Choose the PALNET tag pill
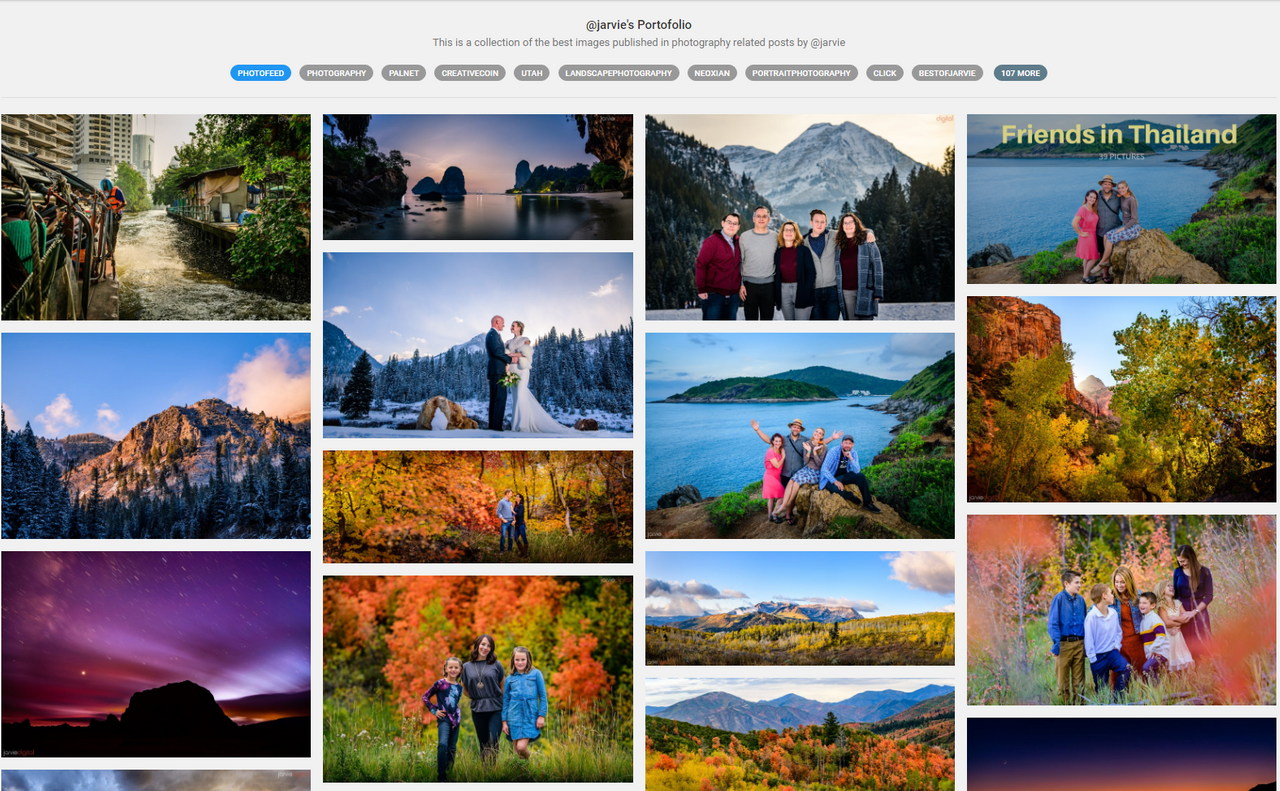 (404, 73)
